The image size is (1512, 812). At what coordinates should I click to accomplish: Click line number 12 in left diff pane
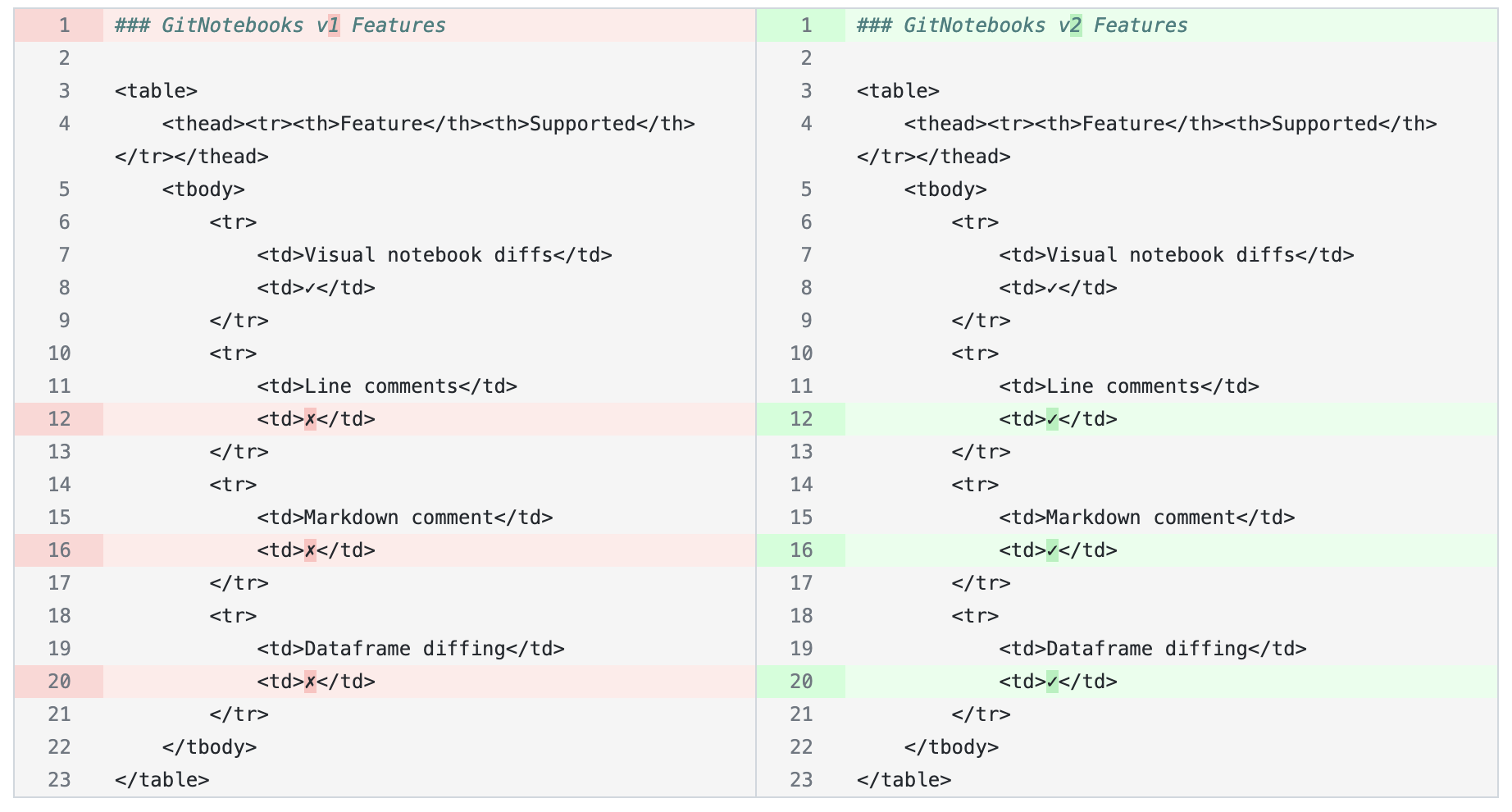[x=59, y=419]
